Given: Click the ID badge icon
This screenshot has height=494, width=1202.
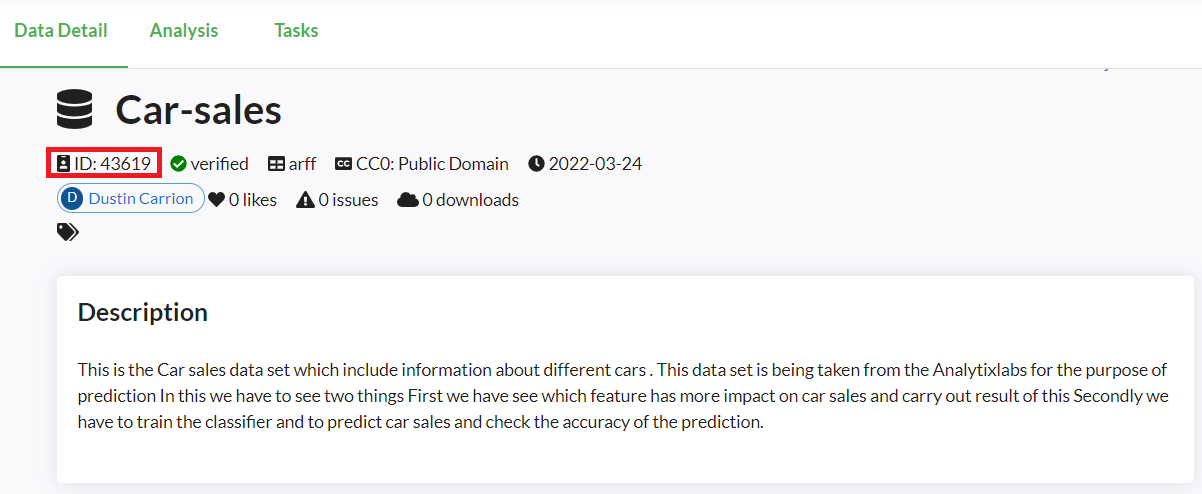Looking at the screenshot, I should tap(64, 164).
